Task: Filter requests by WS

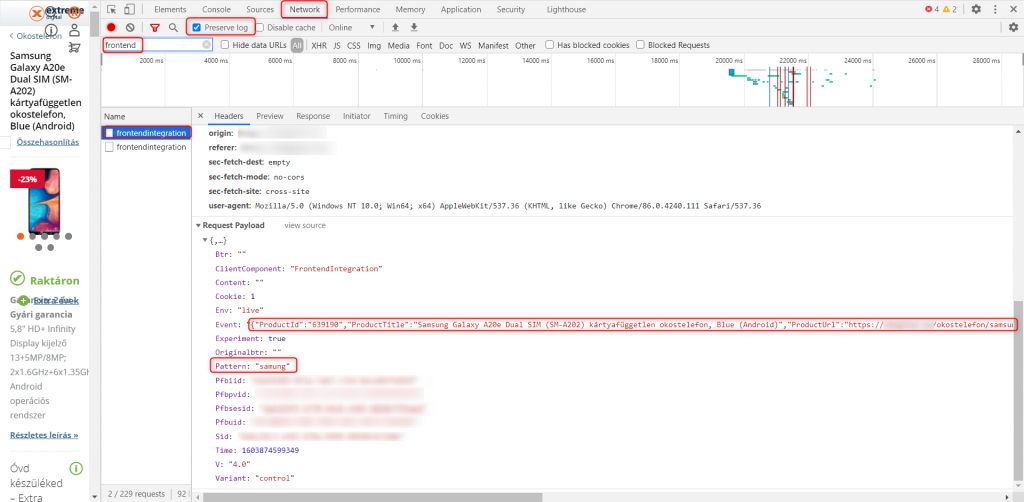Action: pos(465,46)
